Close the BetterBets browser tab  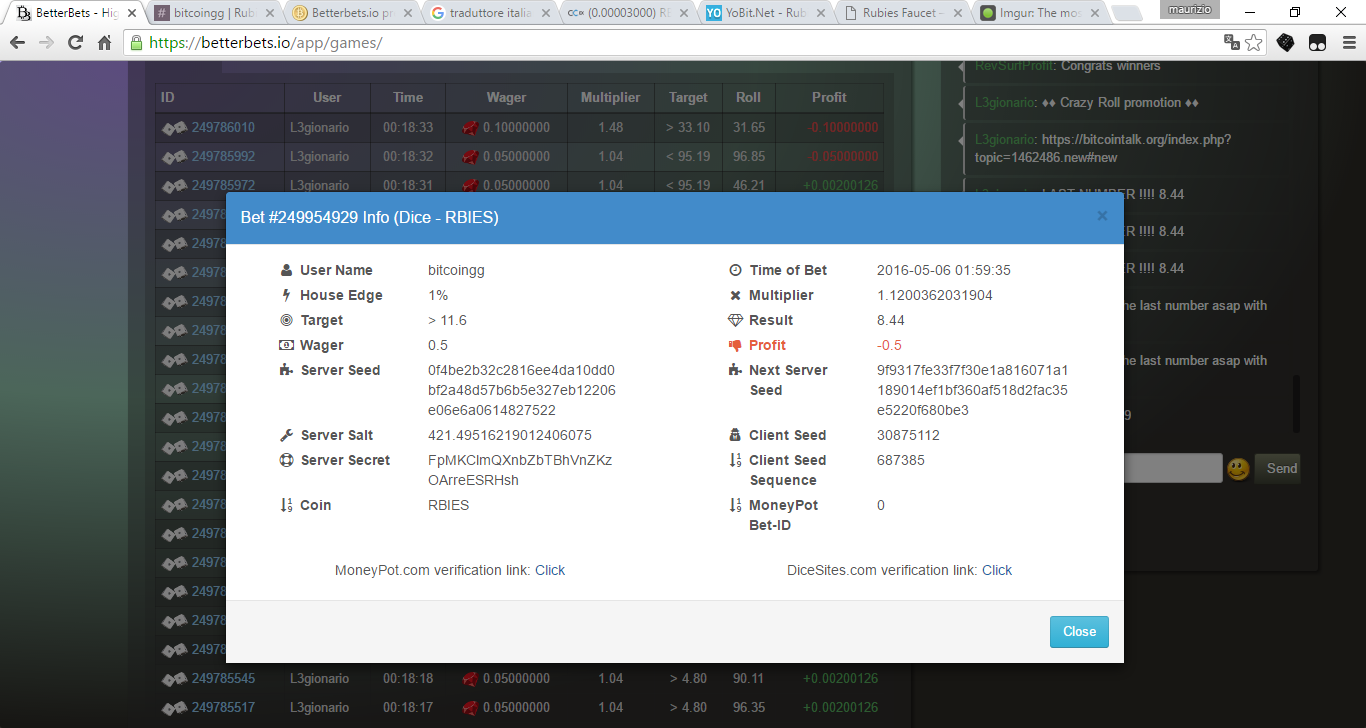click(x=132, y=14)
